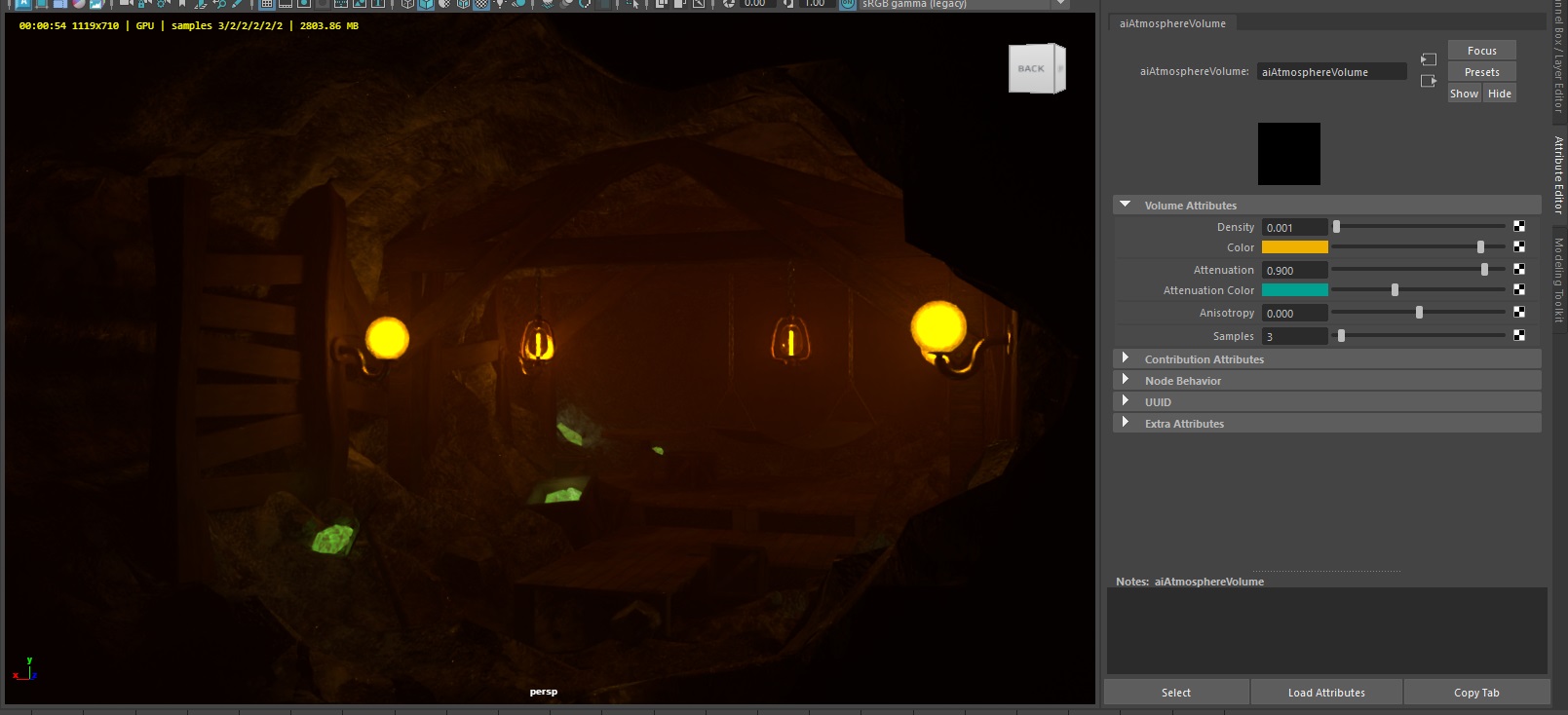The width and height of the screenshot is (1568, 715).
Task: Click the texture map button for Color
Action: pyautogui.click(x=1519, y=247)
